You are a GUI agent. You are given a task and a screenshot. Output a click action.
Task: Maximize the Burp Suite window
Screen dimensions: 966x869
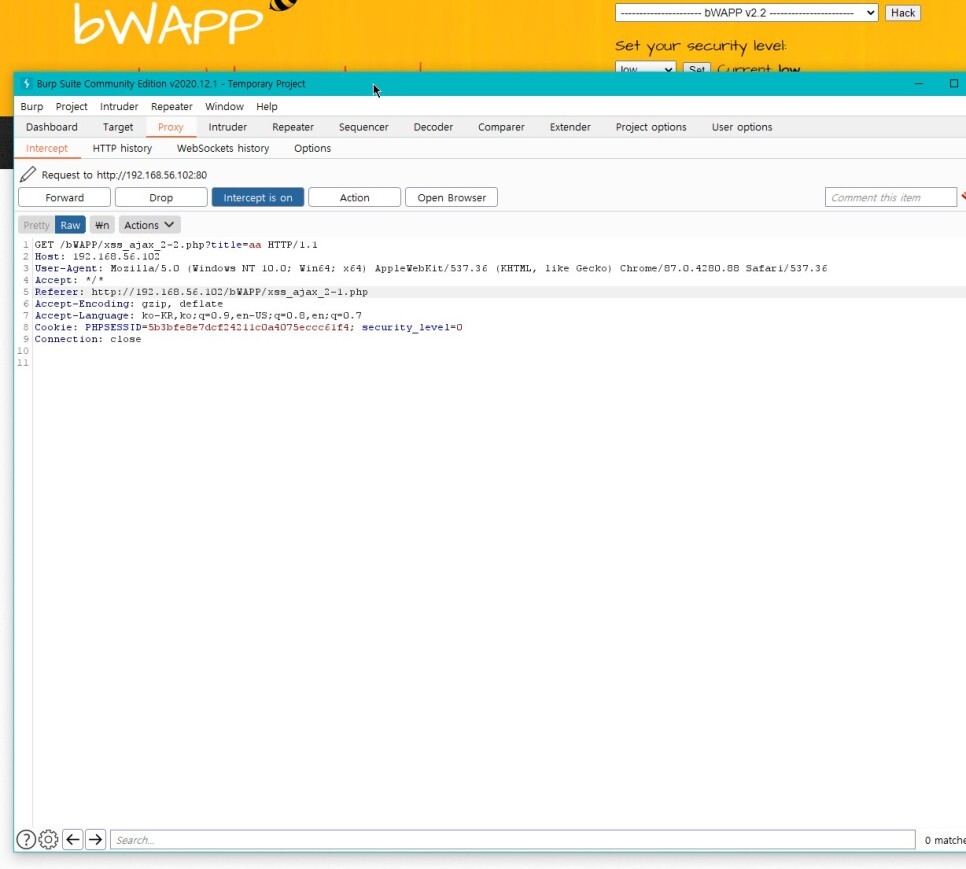pos(954,83)
